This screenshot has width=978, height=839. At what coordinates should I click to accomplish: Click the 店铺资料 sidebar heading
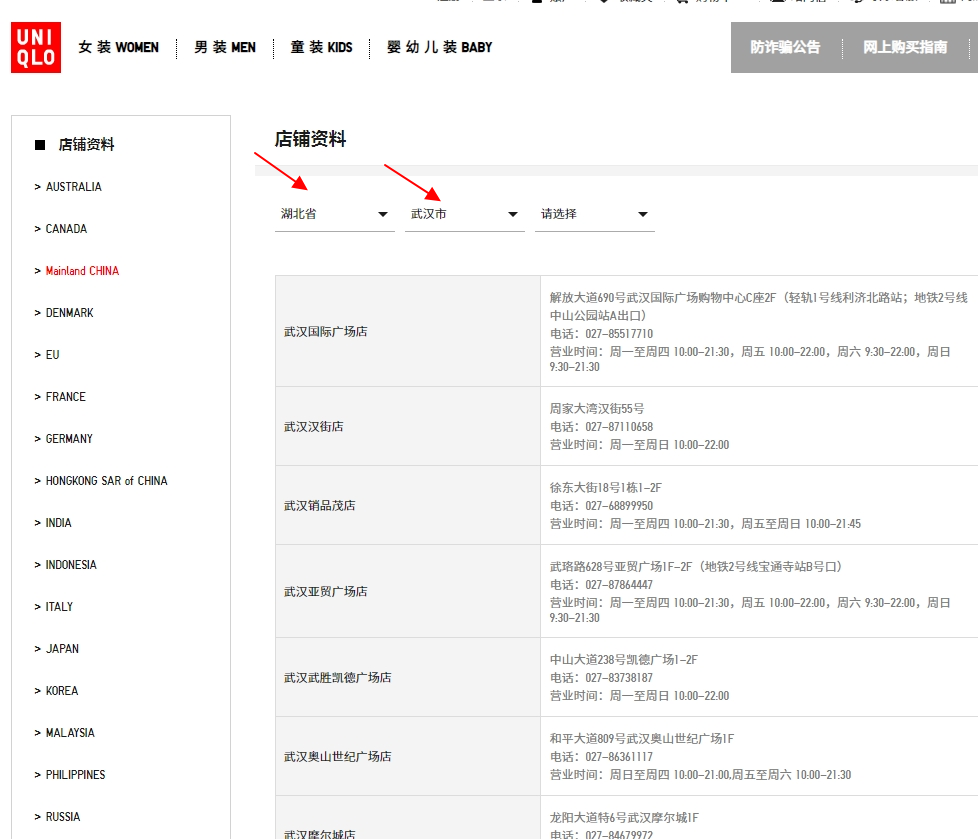coord(86,145)
